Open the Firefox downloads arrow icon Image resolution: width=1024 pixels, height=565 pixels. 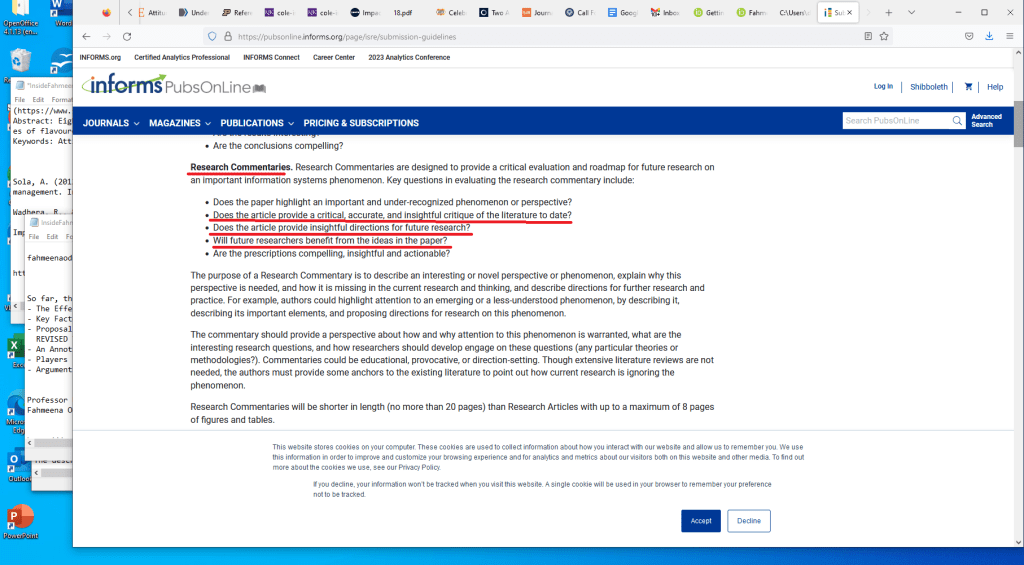989,37
